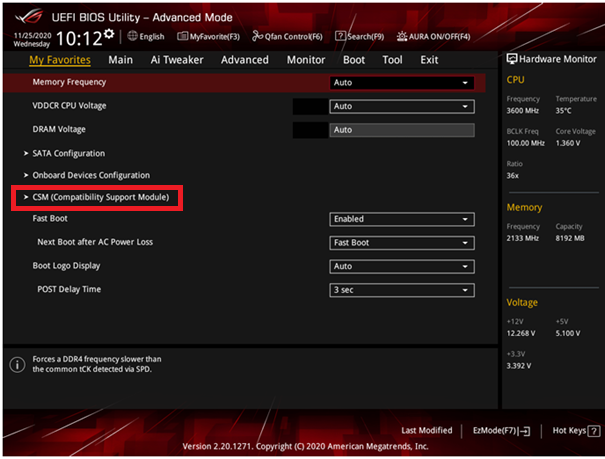Select the Memory Frequency row label
Image resolution: width=605 pixels, height=459 pixels.
pos(69,82)
